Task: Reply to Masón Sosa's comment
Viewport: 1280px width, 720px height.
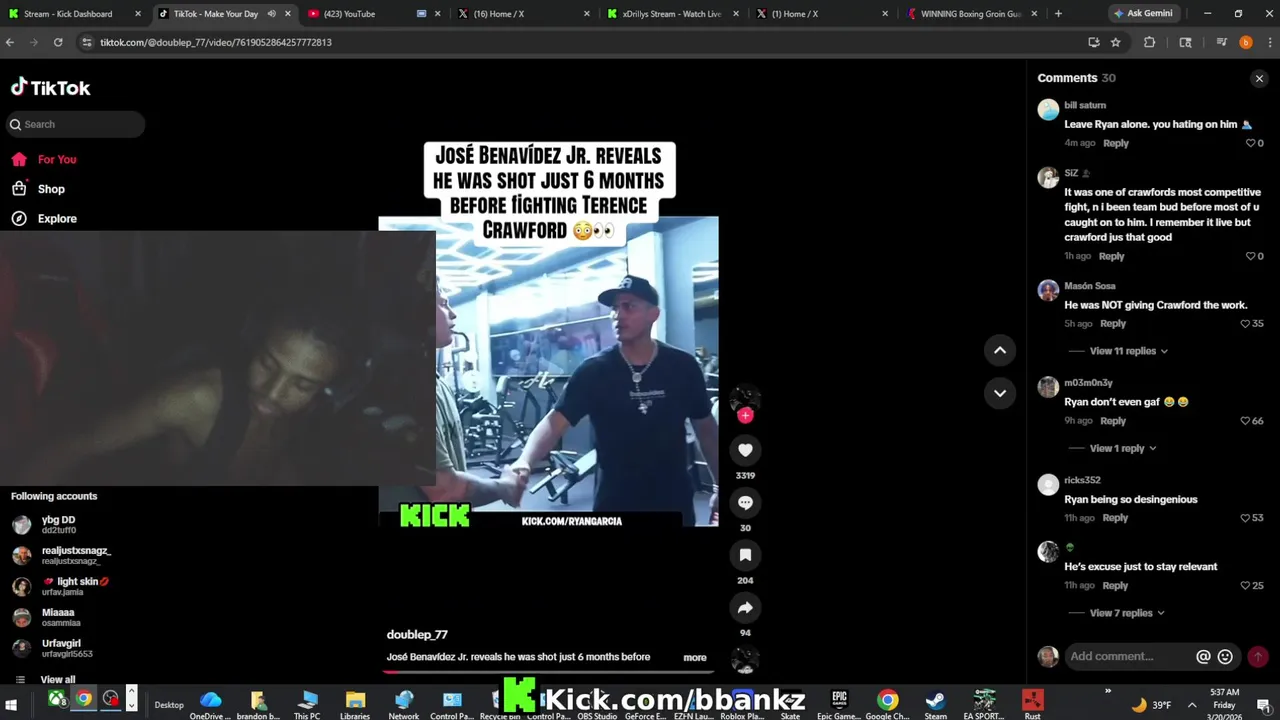Action: click(x=1113, y=324)
